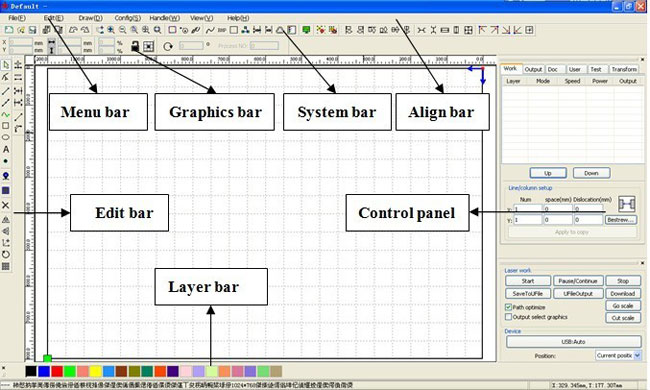Choose the Text tool marked A

pos(6,149)
